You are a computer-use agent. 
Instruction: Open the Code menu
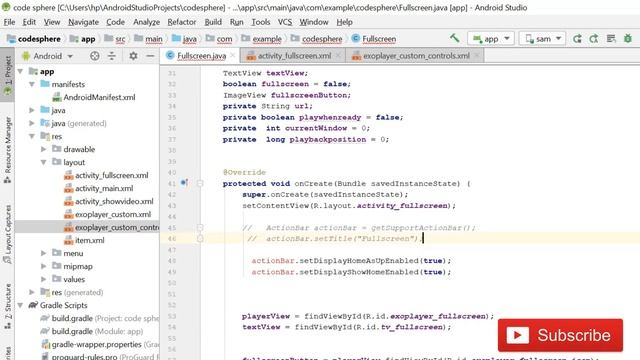pos(116,22)
